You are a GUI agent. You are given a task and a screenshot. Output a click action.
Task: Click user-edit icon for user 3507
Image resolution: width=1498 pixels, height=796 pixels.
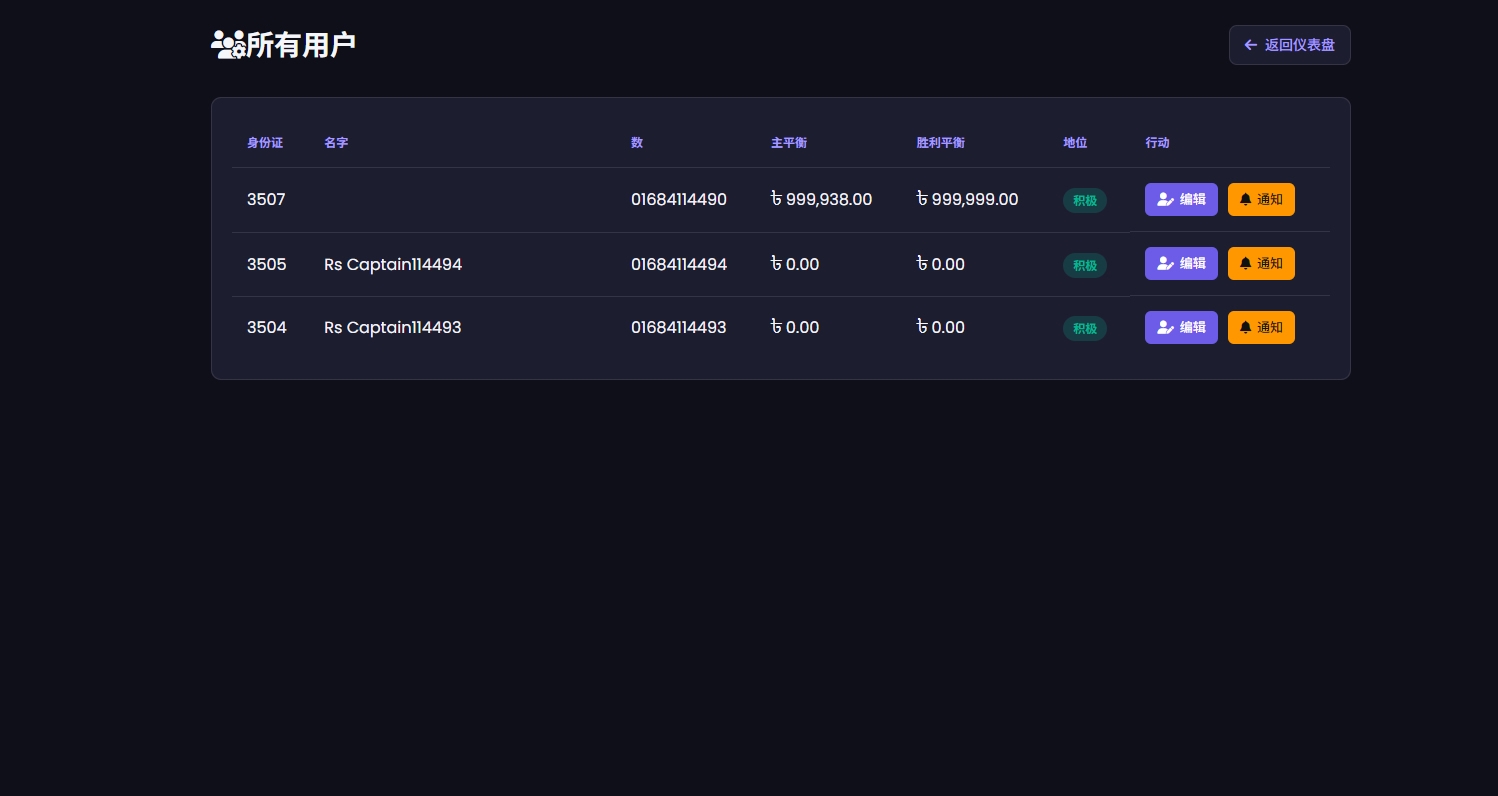tap(1165, 200)
